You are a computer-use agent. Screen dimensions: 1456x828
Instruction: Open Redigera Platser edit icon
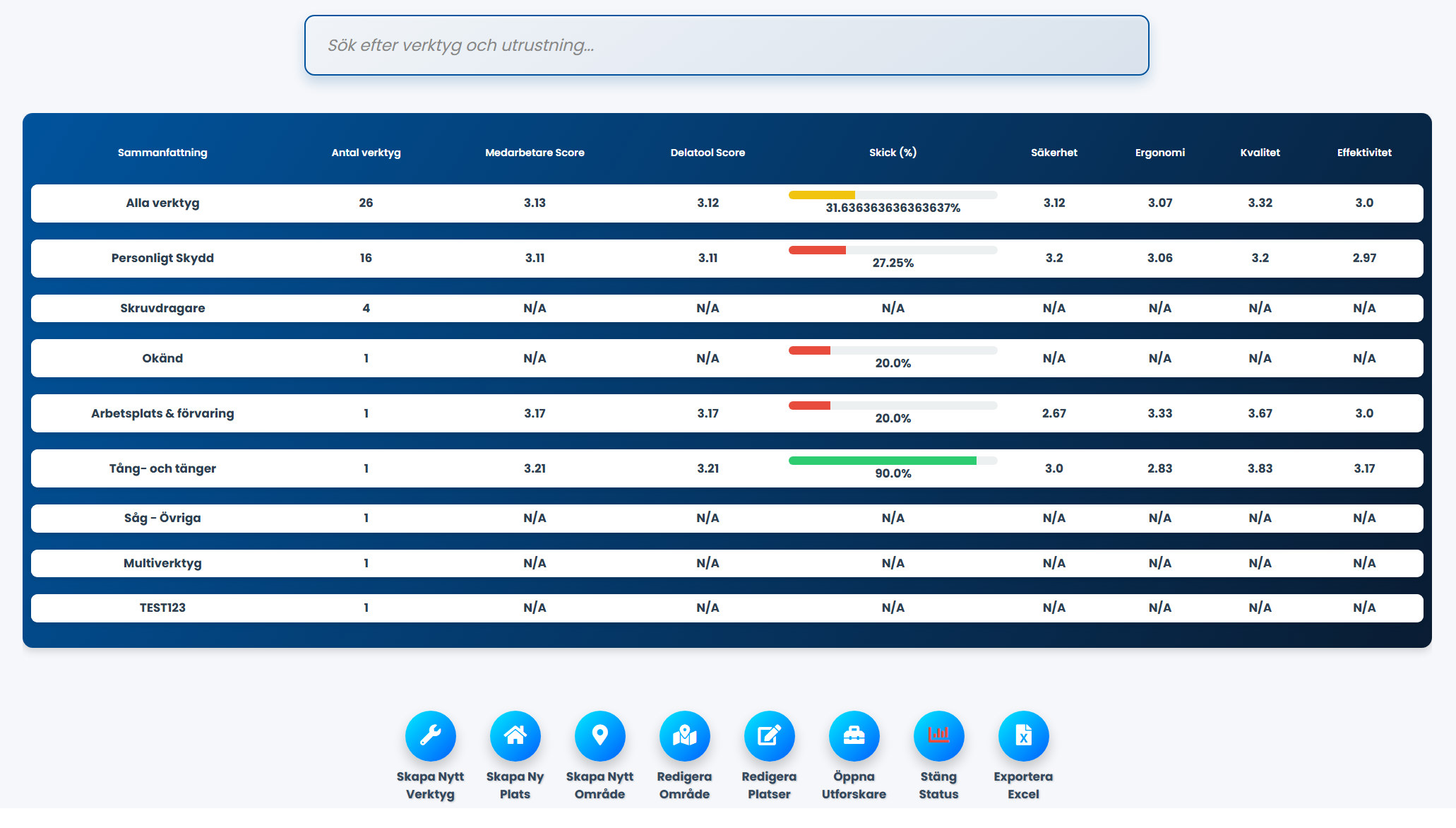pyautogui.click(x=769, y=735)
